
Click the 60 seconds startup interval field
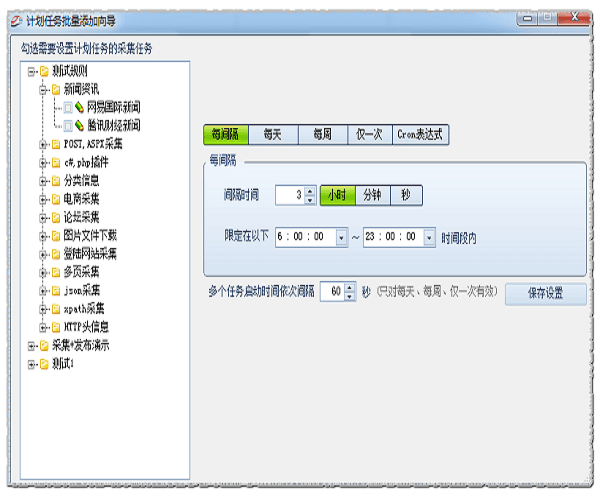click(x=333, y=292)
